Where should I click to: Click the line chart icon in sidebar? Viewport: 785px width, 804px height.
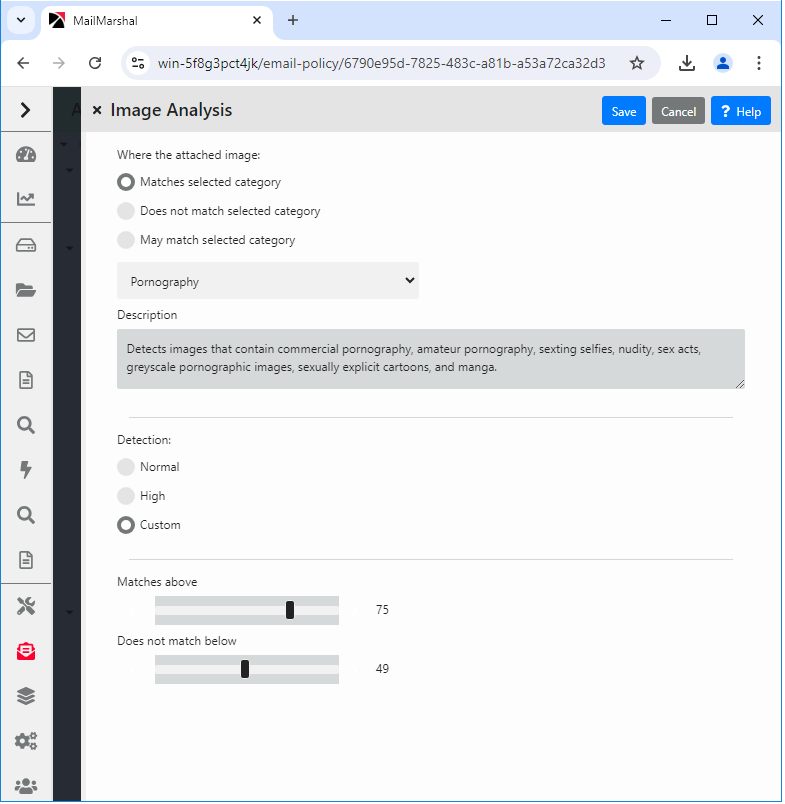(26, 199)
